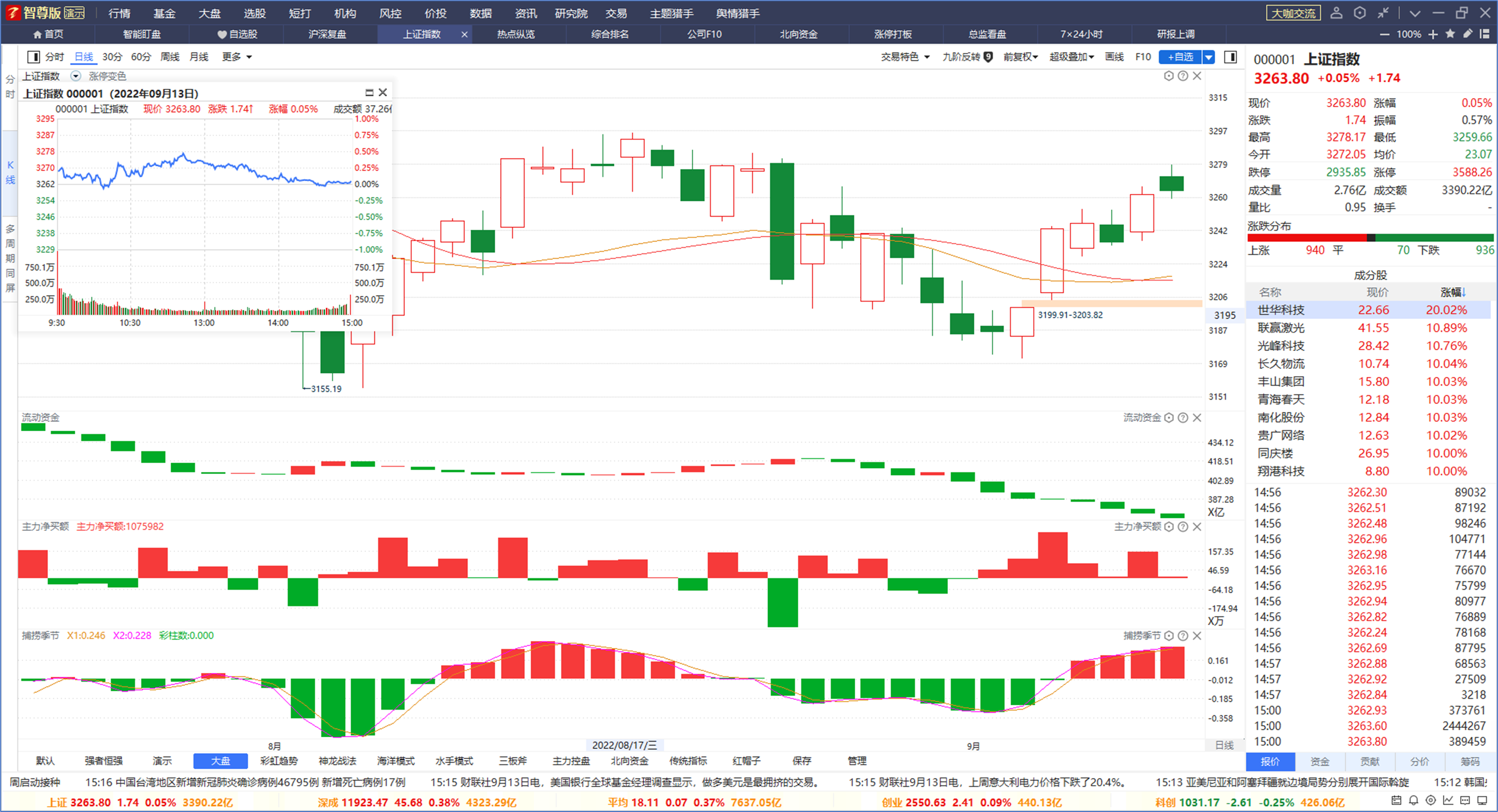Click the zoom-in plus icon beside 100%

point(1433,34)
